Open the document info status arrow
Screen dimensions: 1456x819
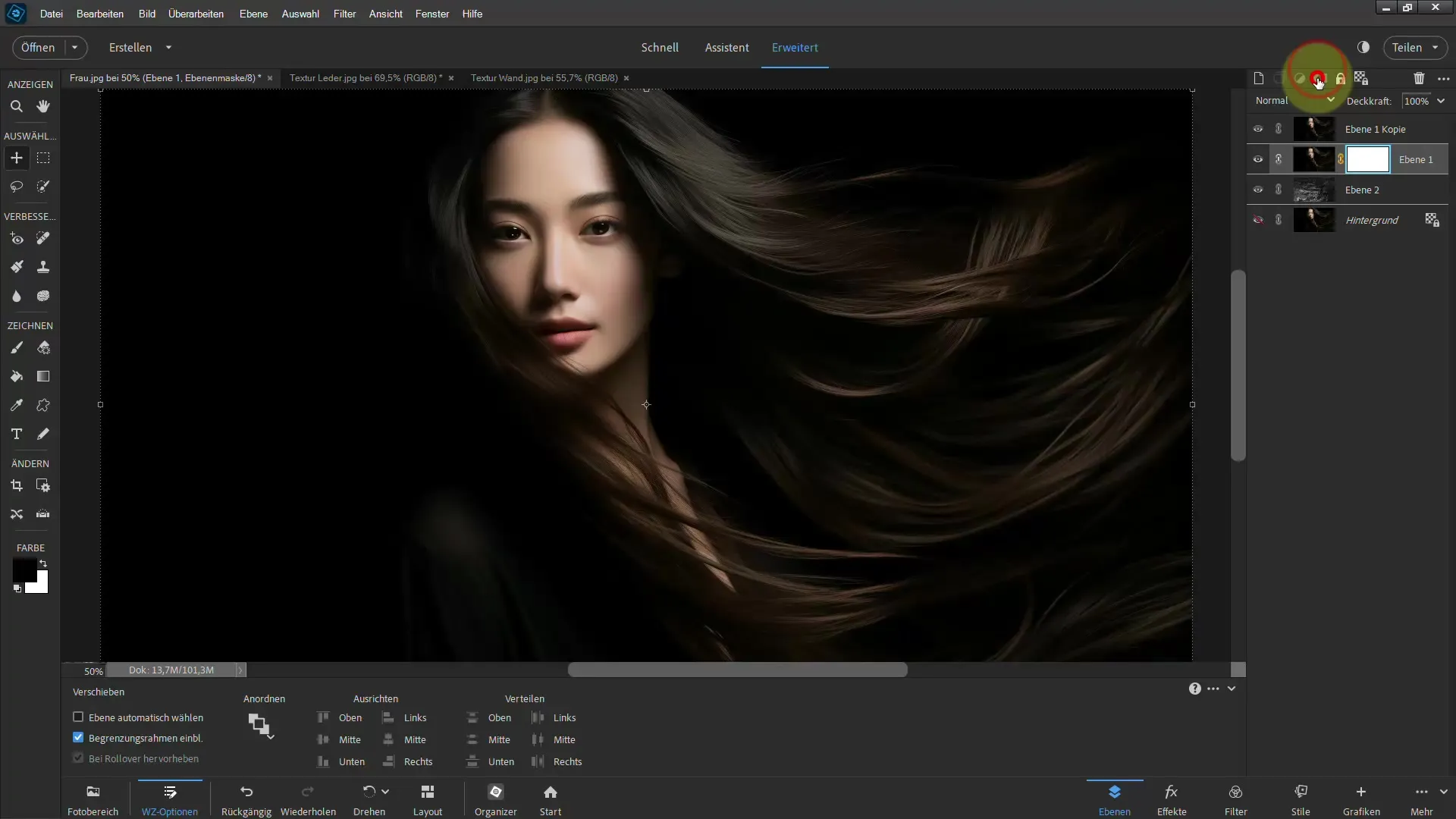[240, 670]
